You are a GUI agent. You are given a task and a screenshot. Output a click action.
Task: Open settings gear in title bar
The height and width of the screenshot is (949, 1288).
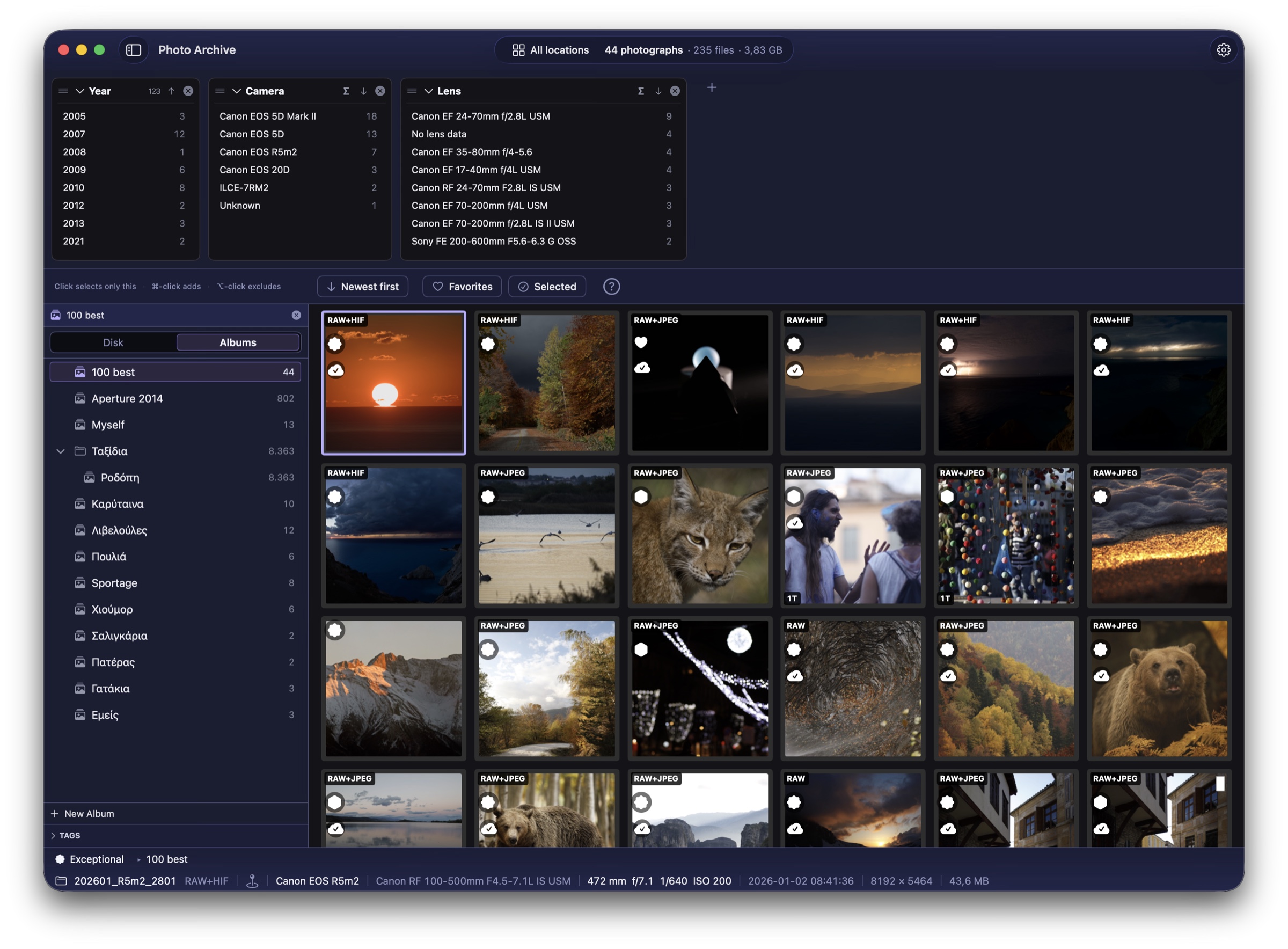tap(1223, 50)
